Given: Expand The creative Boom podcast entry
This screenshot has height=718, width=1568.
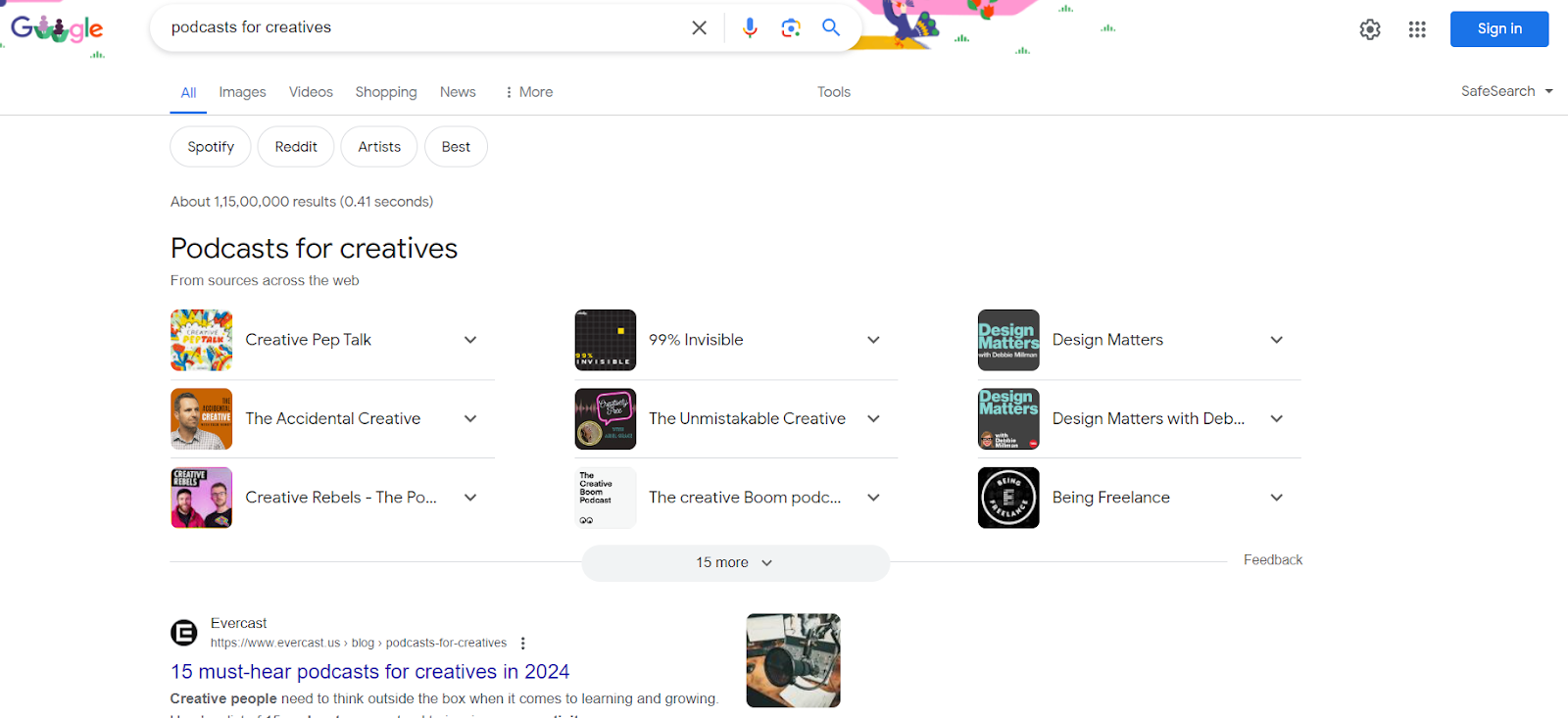Looking at the screenshot, I should [x=874, y=498].
